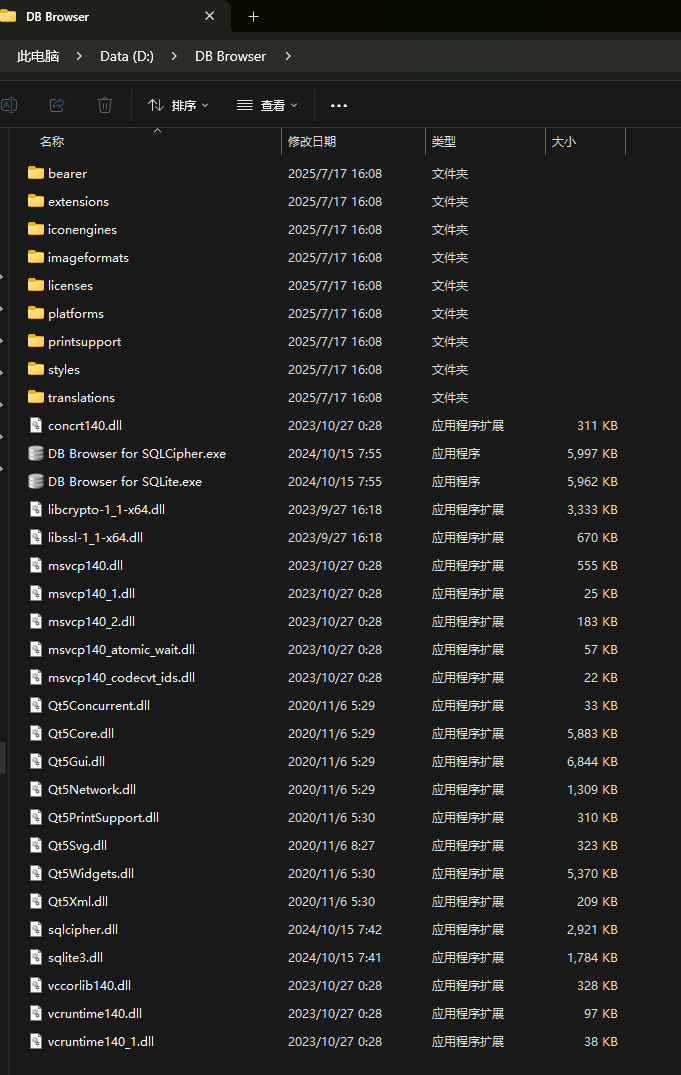681x1075 pixels.
Task: Click the Qt5Core.dll file icon
Action: pyautogui.click(x=36, y=733)
